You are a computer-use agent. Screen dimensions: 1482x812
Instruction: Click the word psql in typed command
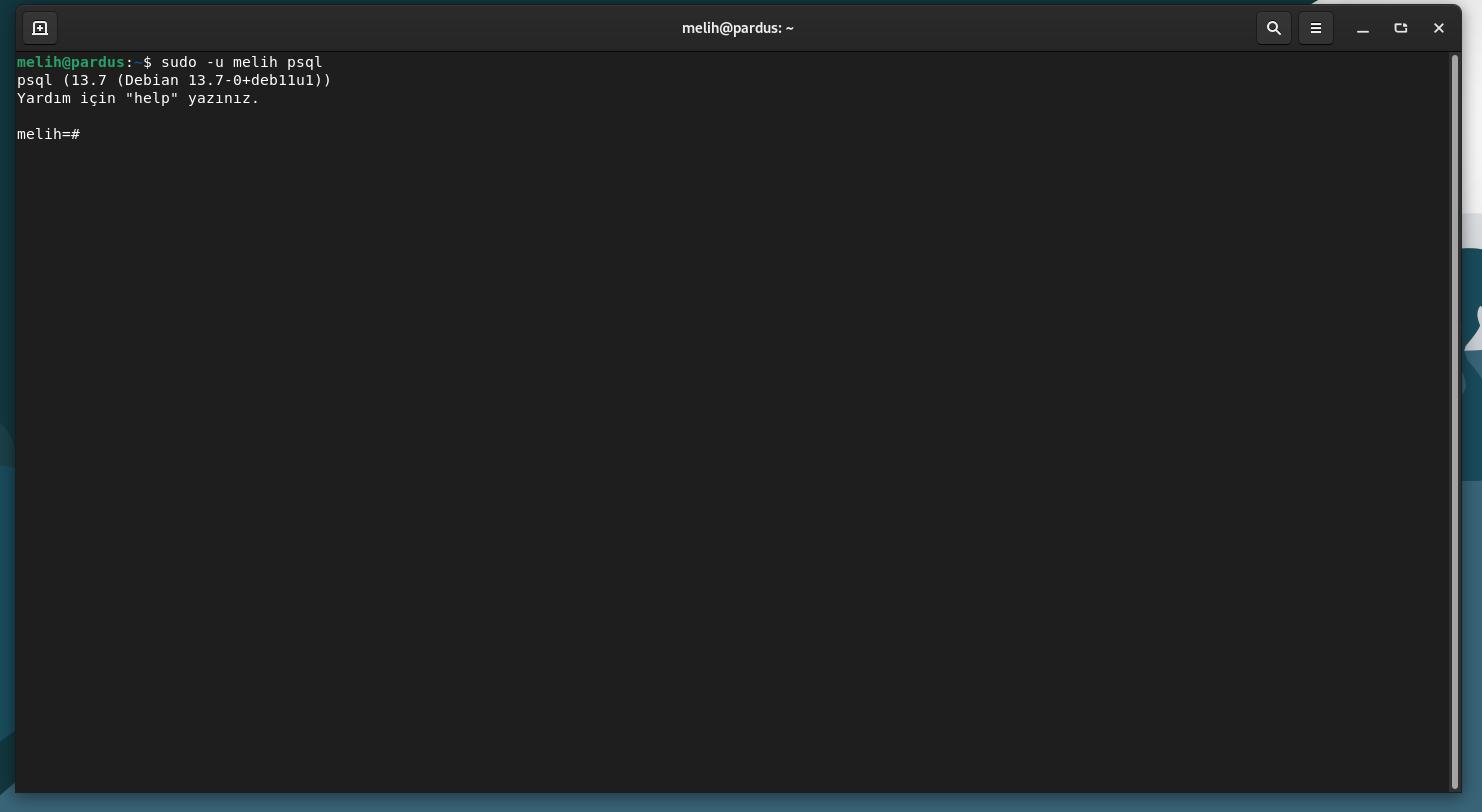point(304,62)
